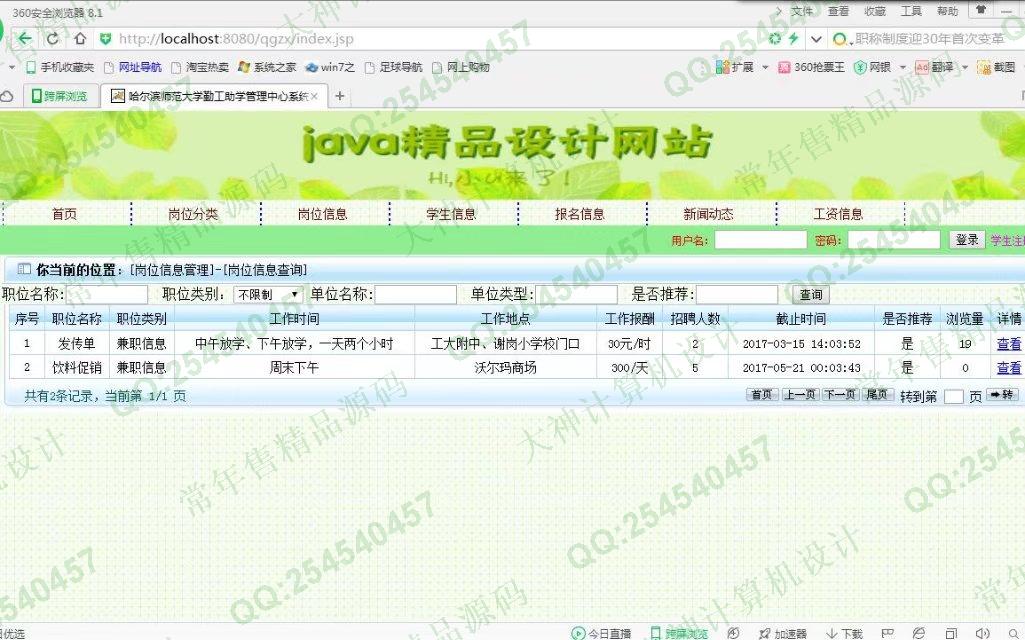
Task: Open 新闻动态 navigation item
Action: (709, 214)
